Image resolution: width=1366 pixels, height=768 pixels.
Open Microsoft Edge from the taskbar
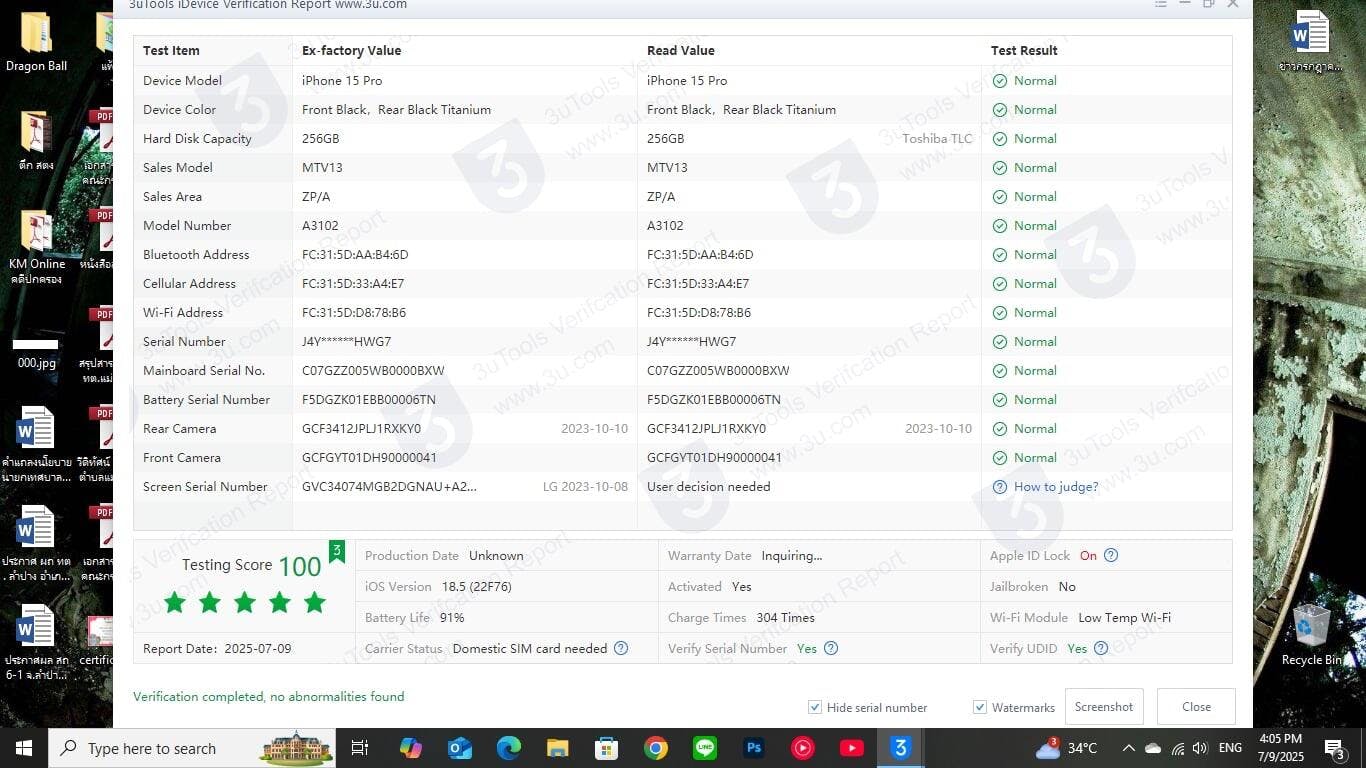tap(509, 748)
